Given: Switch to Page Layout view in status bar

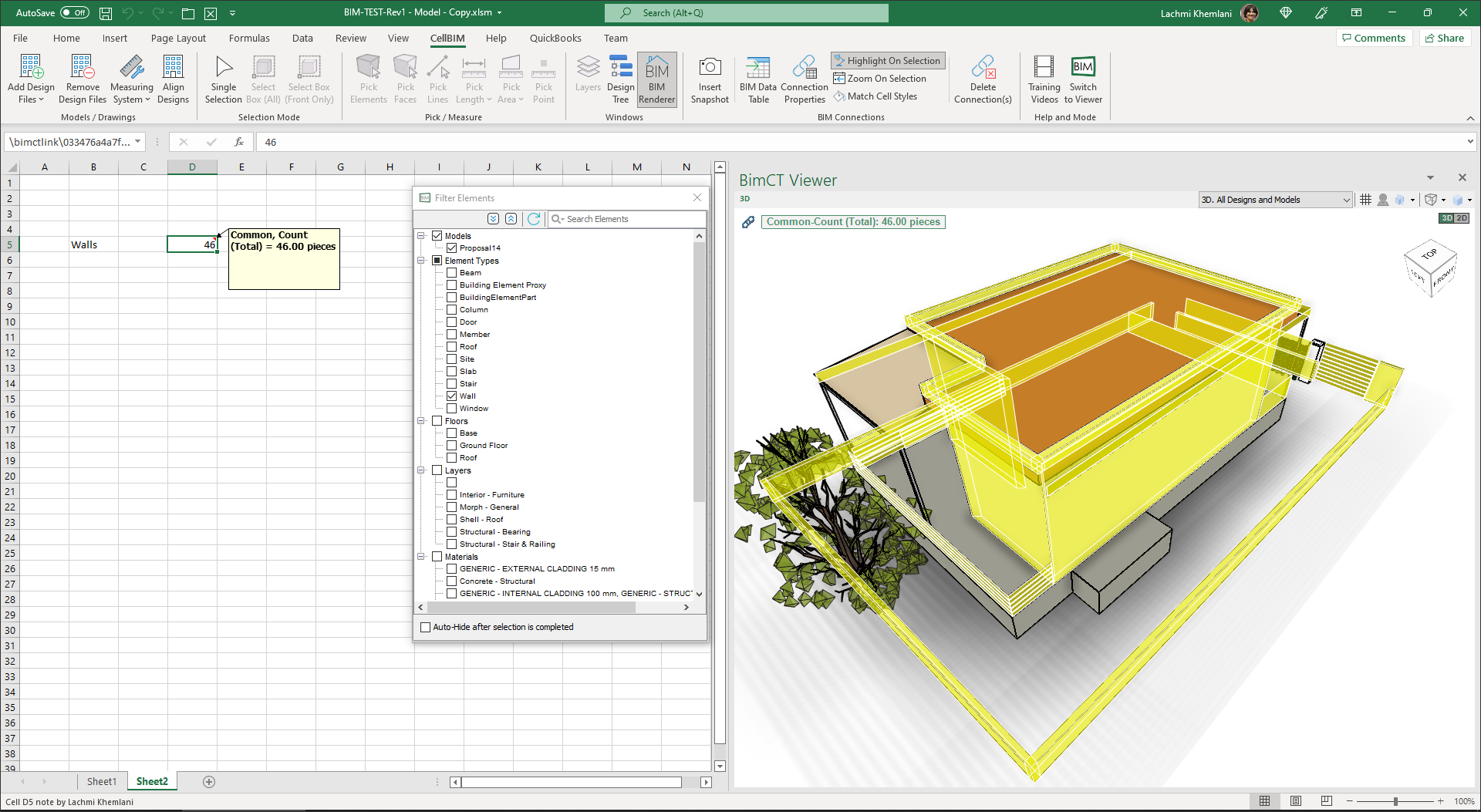Looking at the screenshot, I should [1296, 801].
